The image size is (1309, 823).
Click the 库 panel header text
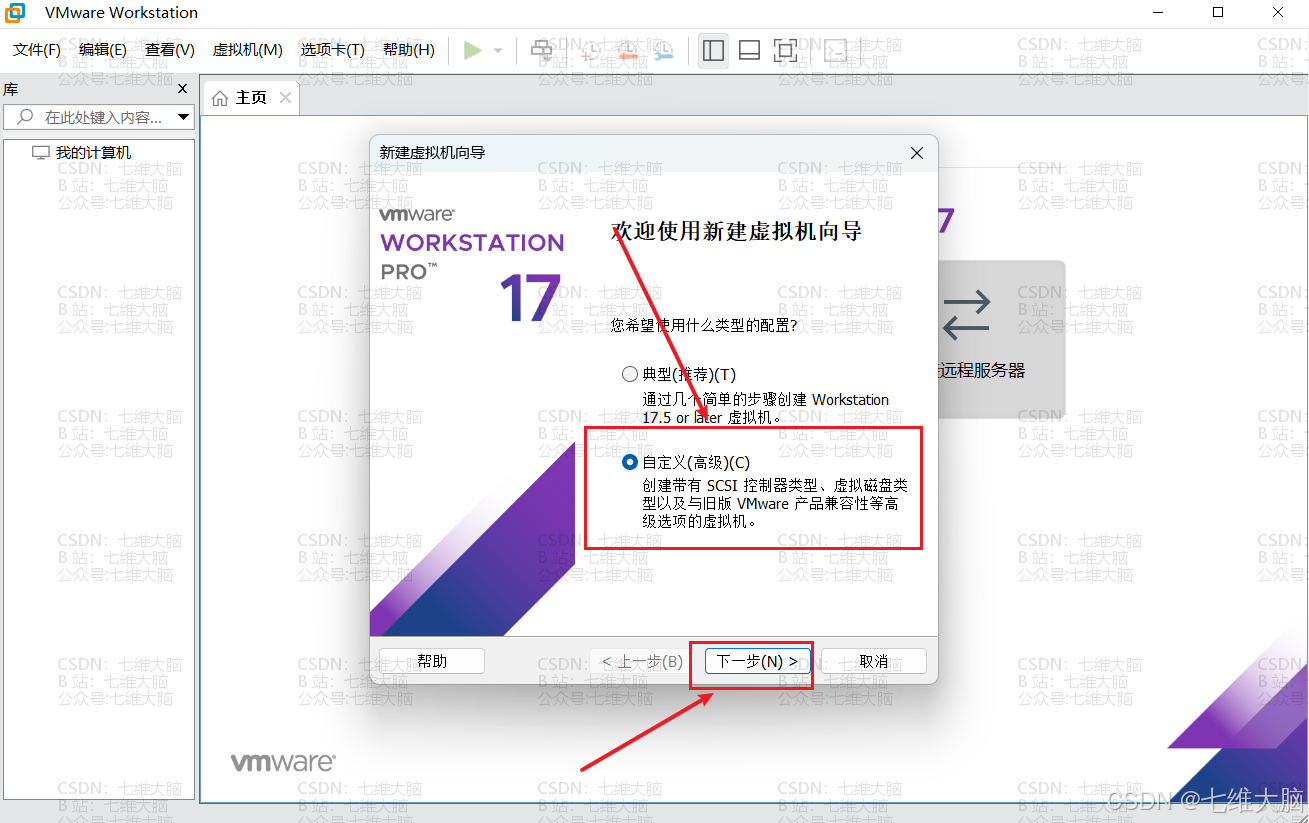(x=10, y=89)
